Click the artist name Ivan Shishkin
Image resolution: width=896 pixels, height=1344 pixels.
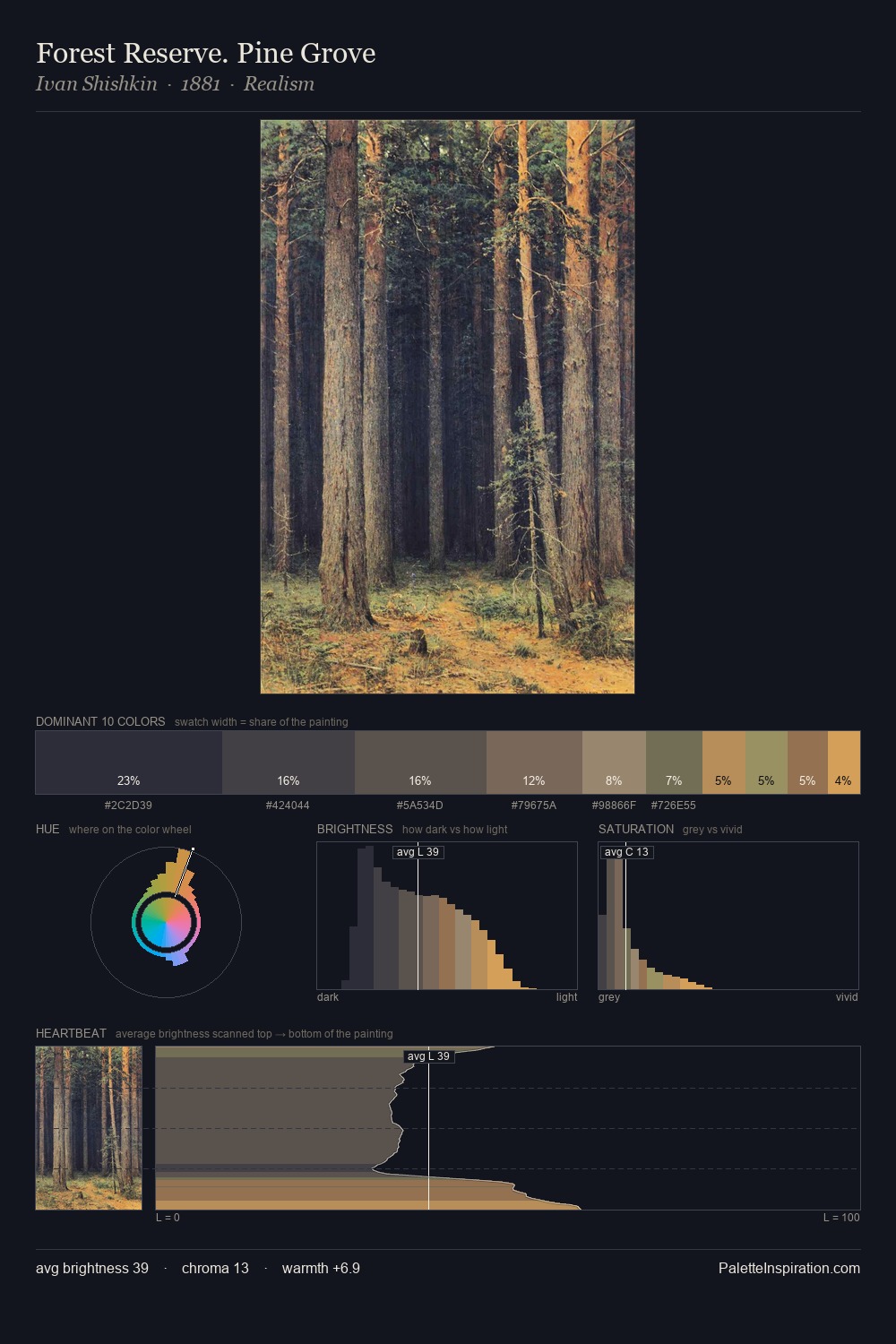(97, 83)
